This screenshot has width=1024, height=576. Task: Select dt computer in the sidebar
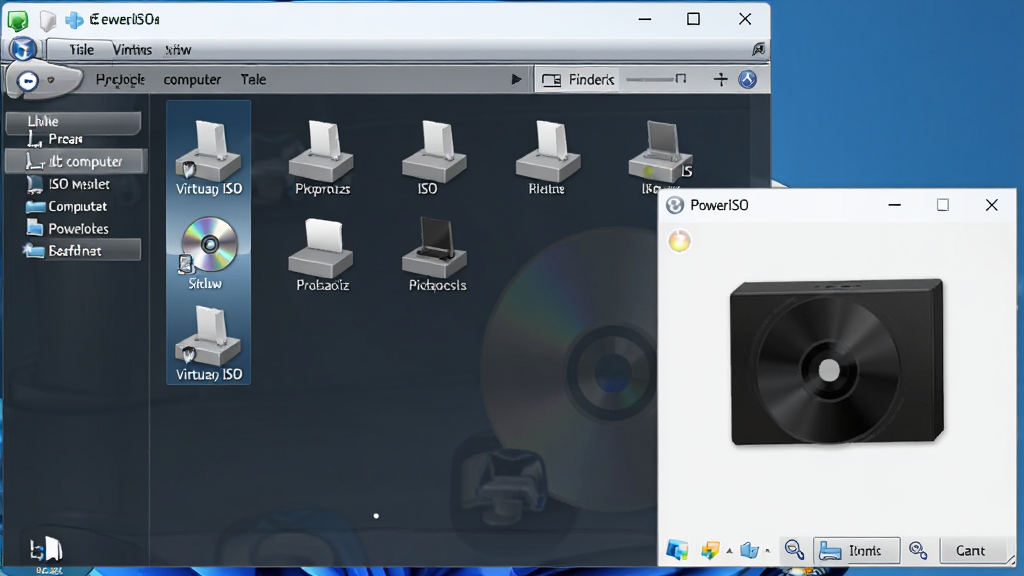tap(76, 161)
